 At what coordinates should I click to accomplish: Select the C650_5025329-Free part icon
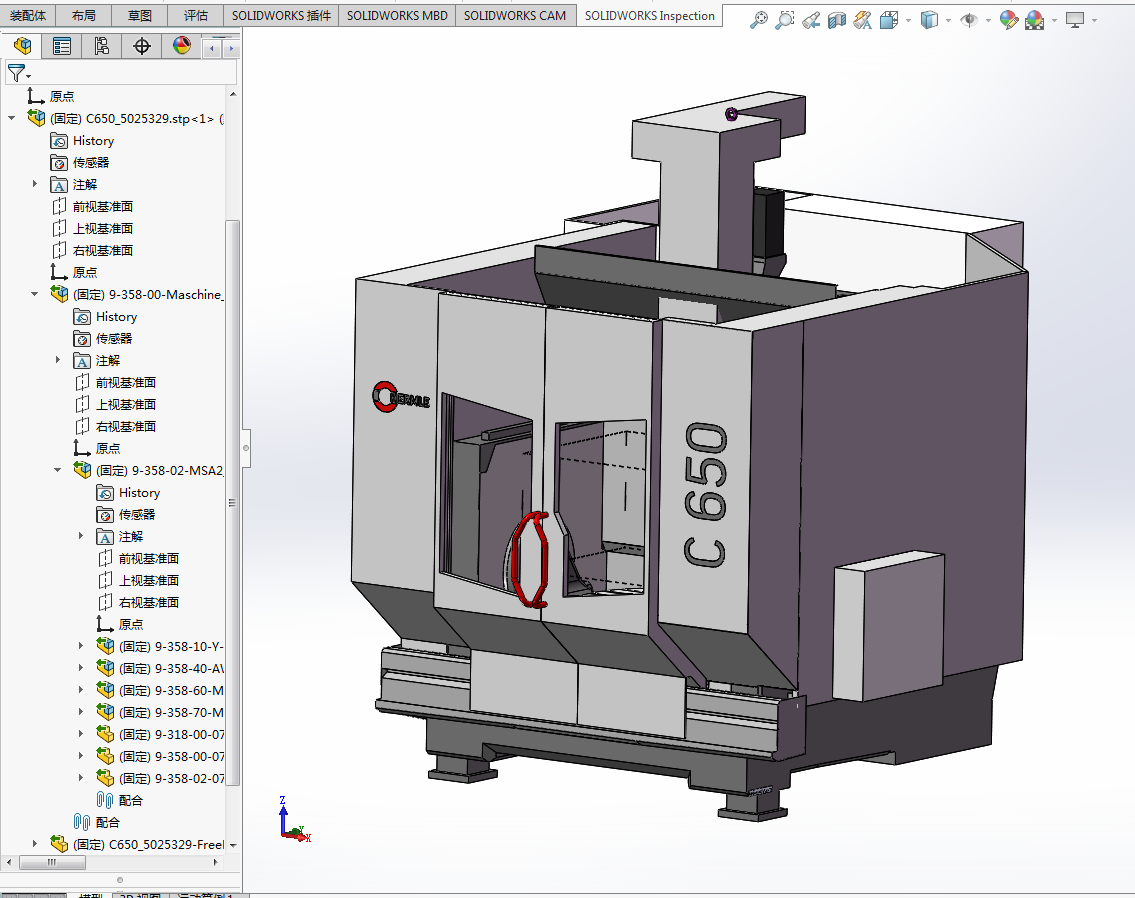click(59, 844)
